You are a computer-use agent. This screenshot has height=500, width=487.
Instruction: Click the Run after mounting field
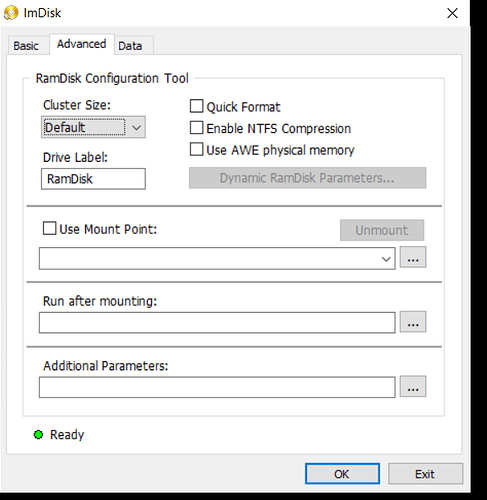point(217,323)
